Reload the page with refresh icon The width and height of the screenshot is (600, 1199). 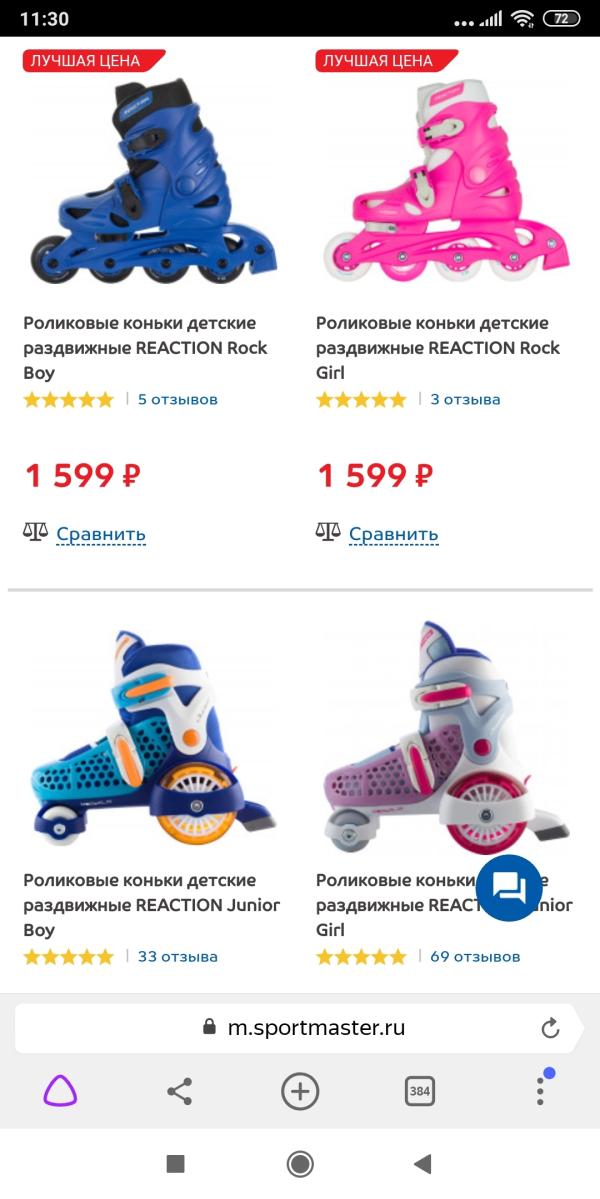pos(550,1028)
